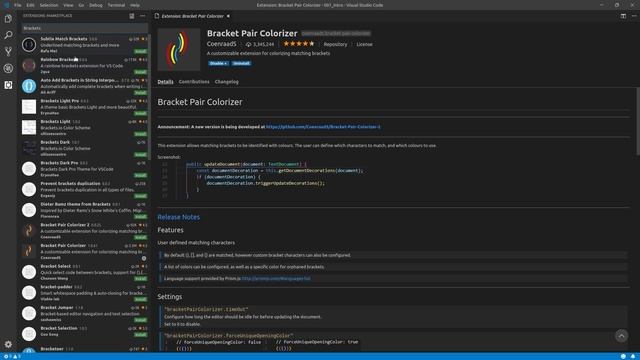Select the Bracketeer extension entry
The width and height of the screenshot is (640, 360).
pos(84,349)
